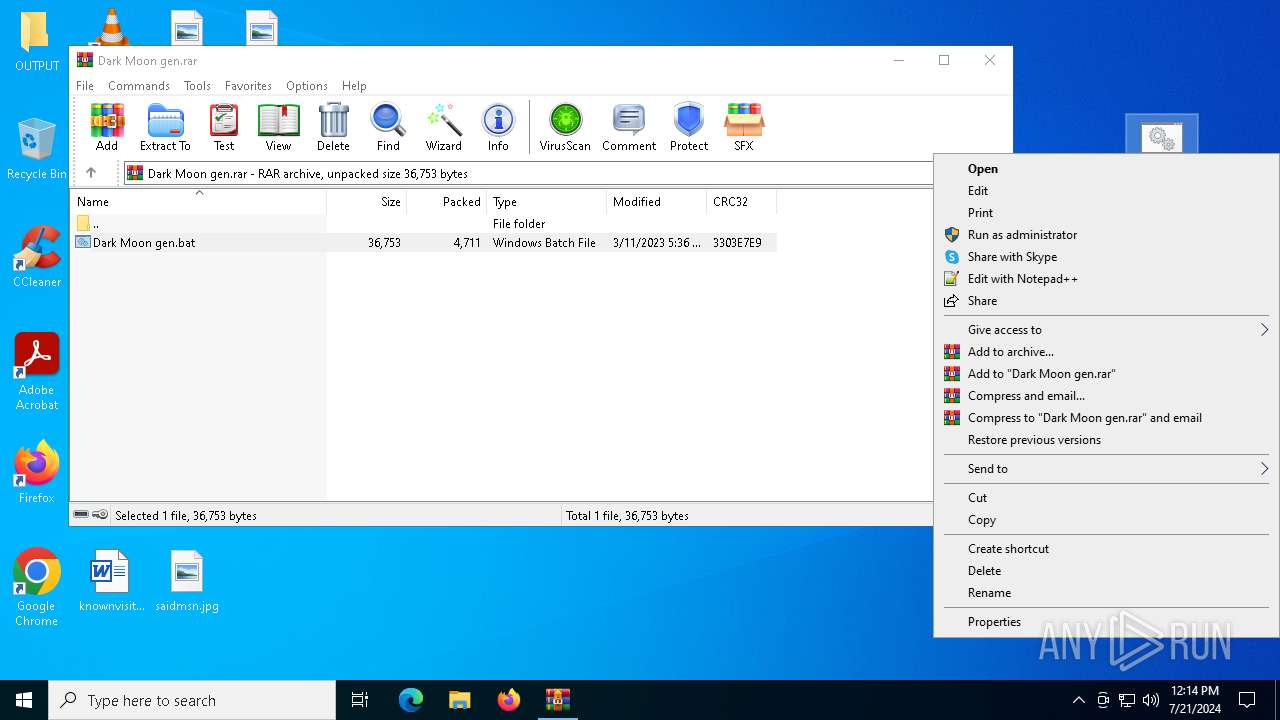The width and height of the screenshot is (1280, 720).
Task: Open the Comment tool
Action: (629, 127)
